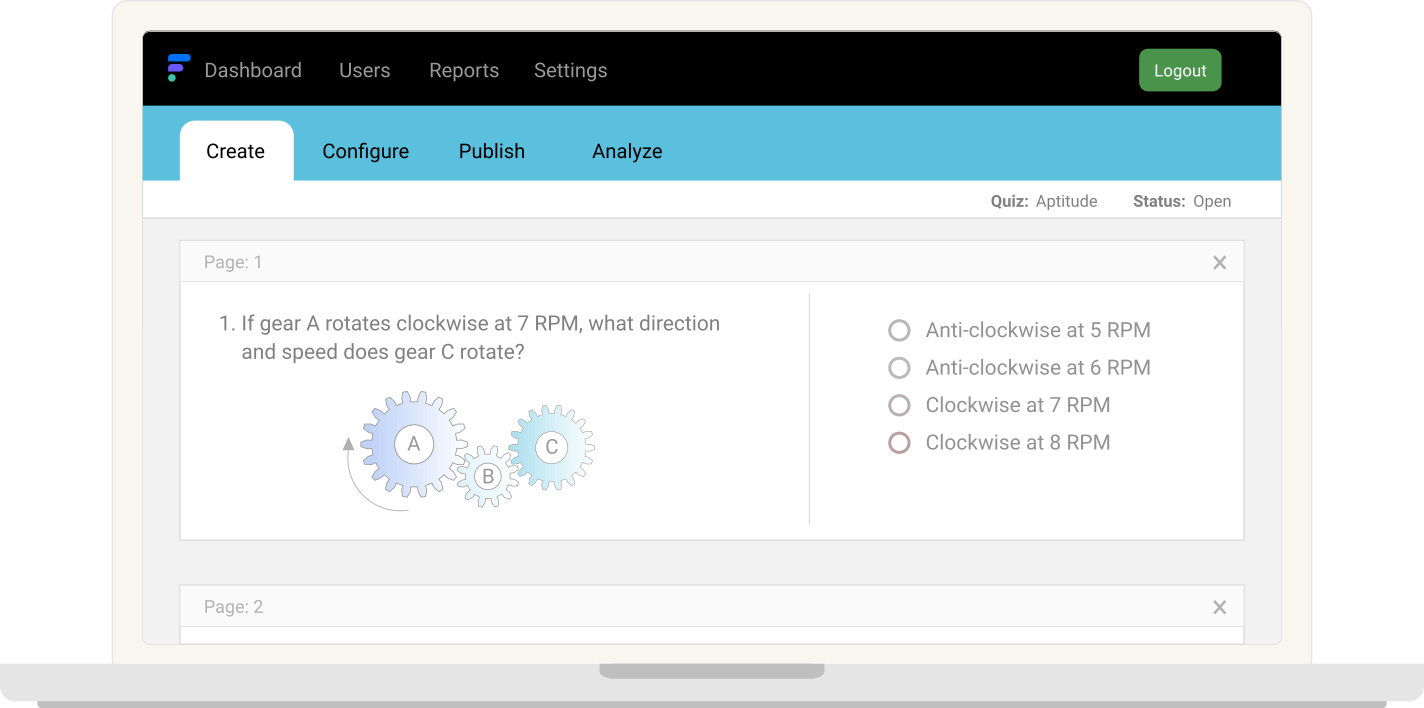The height and width of the screenshot is (708, 1424).
Task: Select answer Anti-clockwise at 6 RPM
Action: coord(899,367)
